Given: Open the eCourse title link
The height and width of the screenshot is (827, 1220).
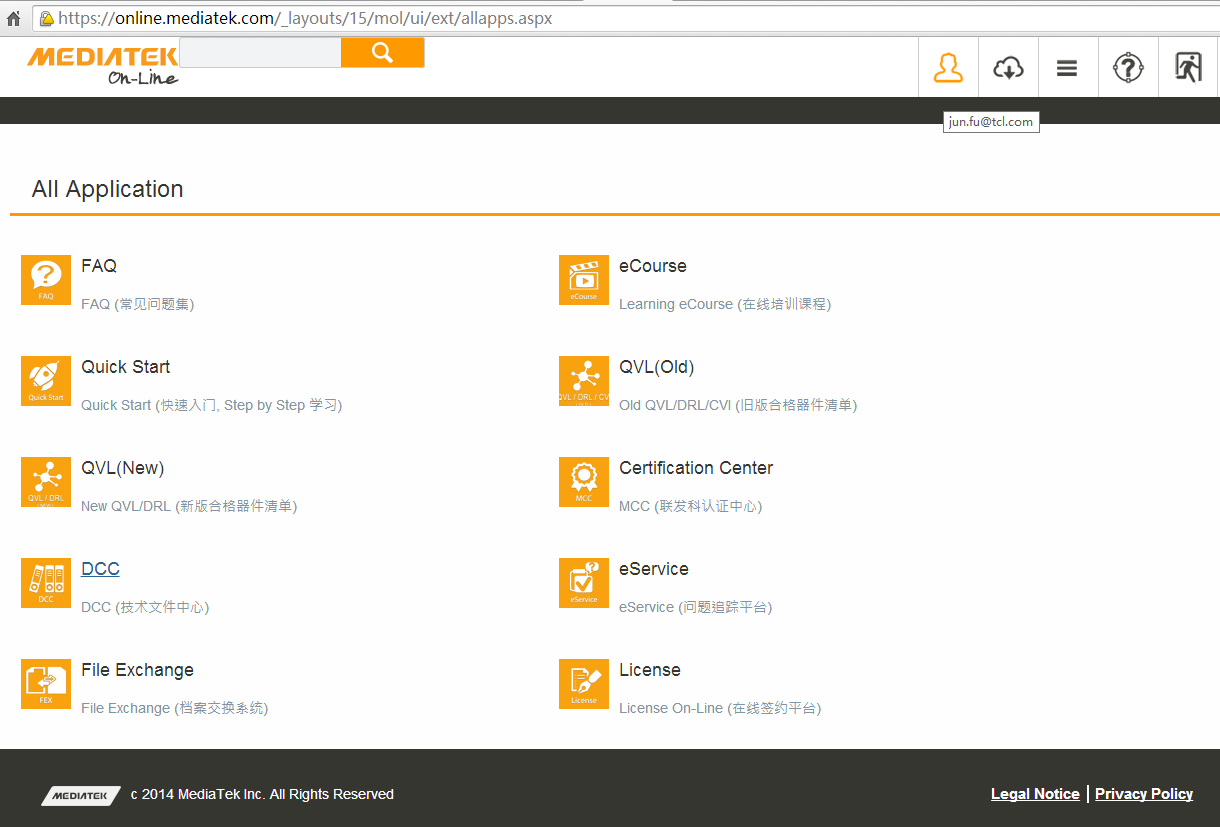Looking at the screenshot, I should [653, 266].
